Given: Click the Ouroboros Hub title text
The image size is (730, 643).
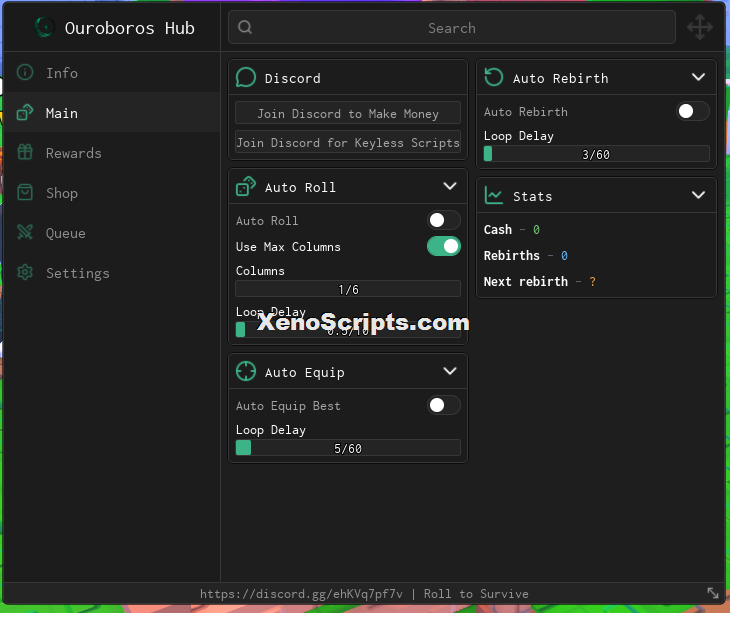Looking at the screenshot, I should 129,28.
